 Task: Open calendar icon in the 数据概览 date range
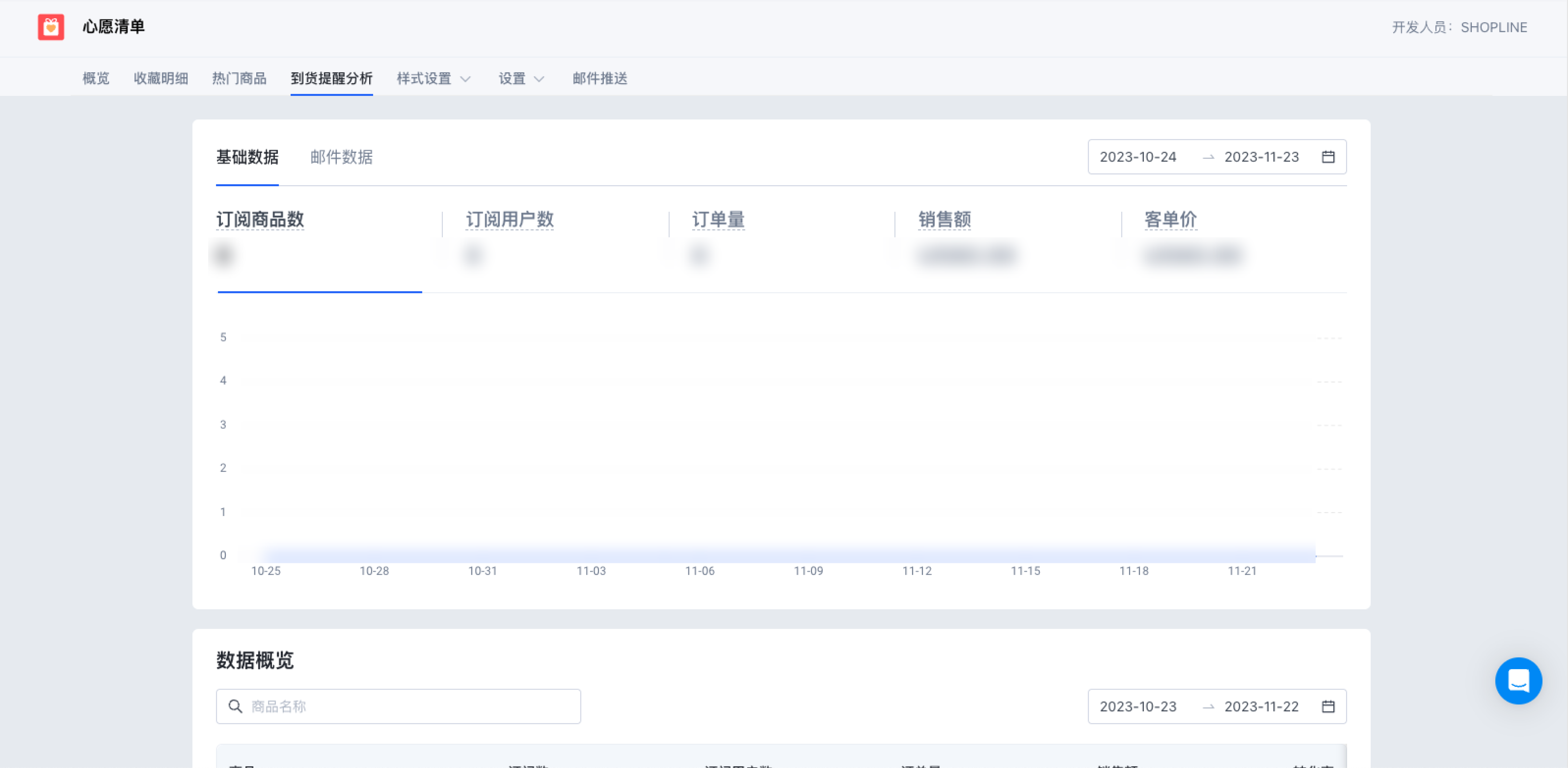tap(1328, 706)
